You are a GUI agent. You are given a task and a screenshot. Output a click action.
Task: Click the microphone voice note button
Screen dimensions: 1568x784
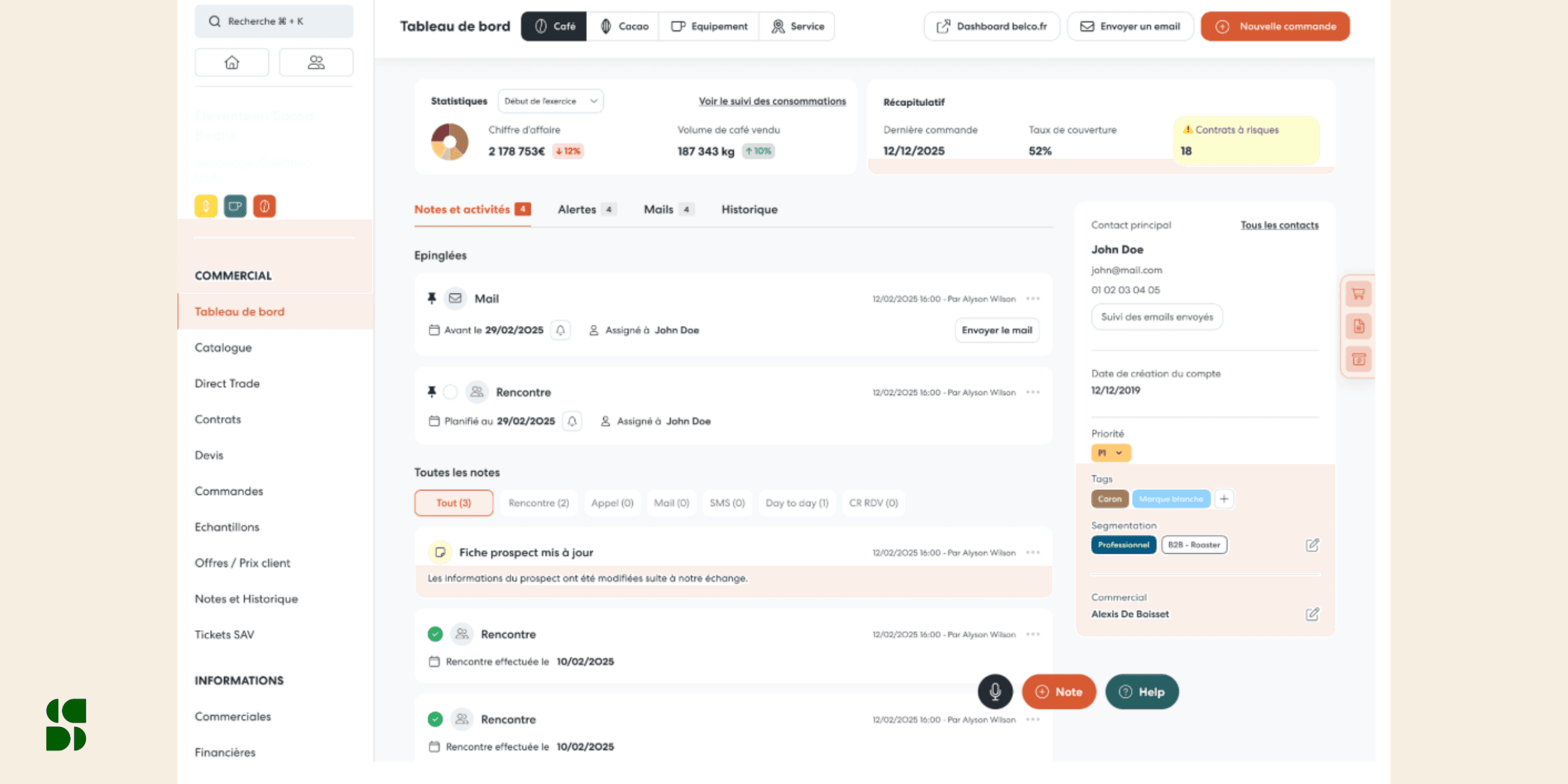[995, 691]
